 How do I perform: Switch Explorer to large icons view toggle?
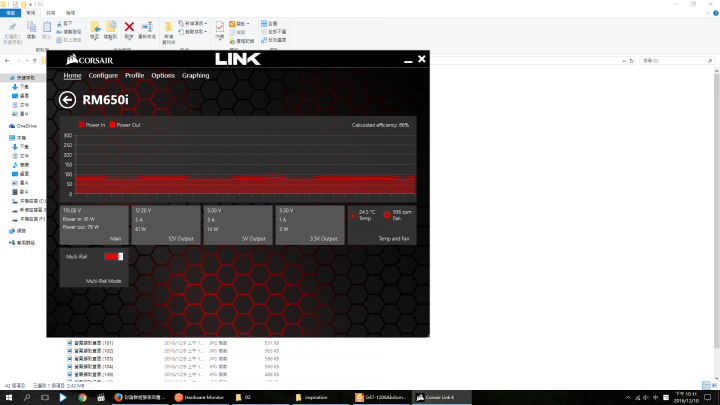(x=714, y=385)
